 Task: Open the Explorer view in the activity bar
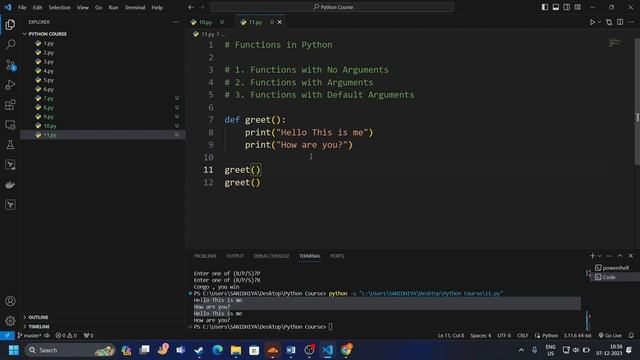click(10, 25)
